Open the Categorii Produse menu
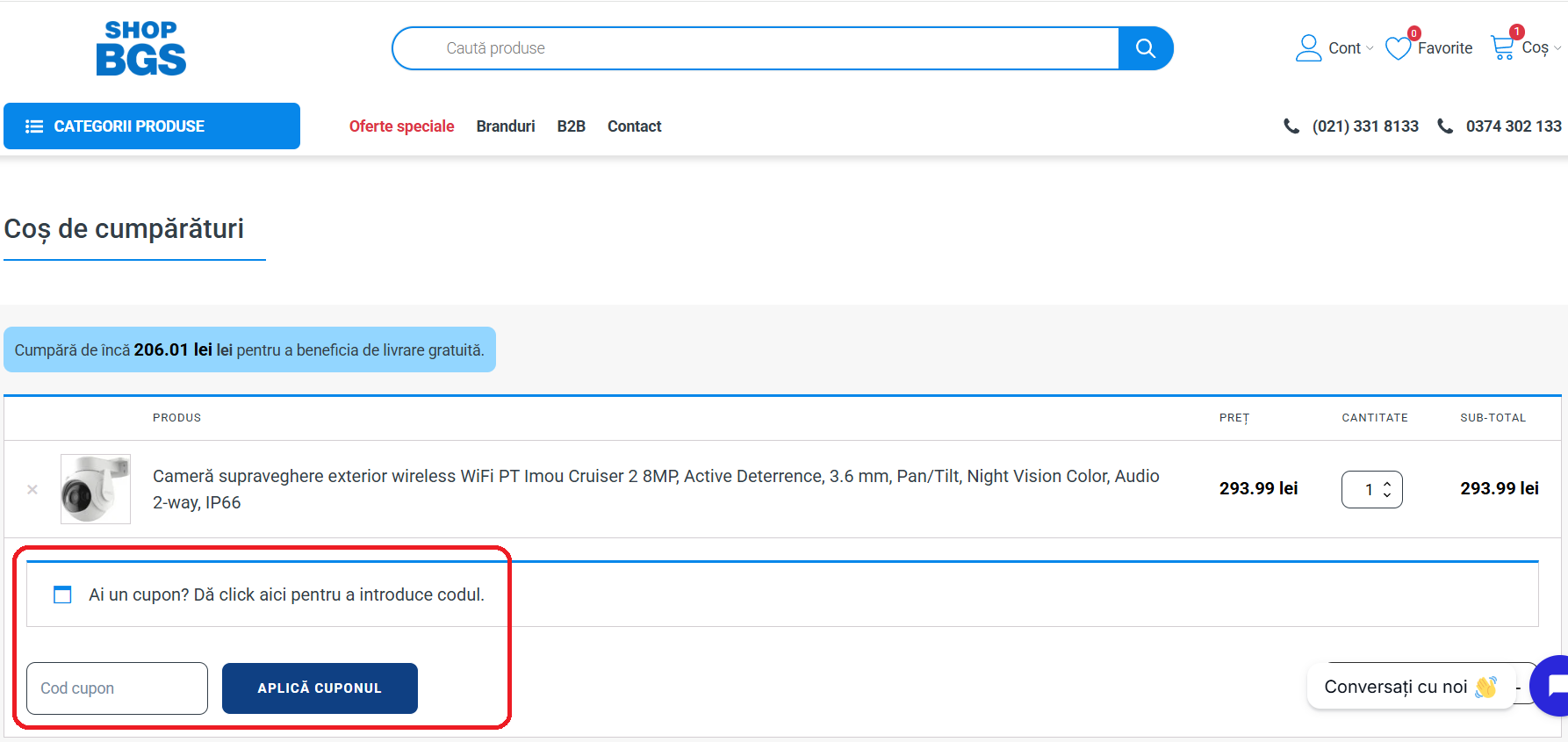 click(x=152, y=126)
